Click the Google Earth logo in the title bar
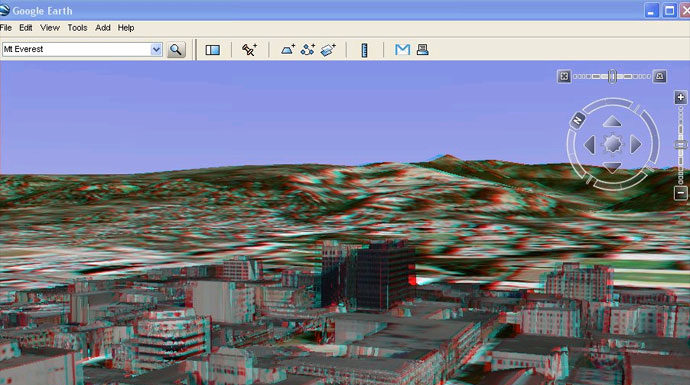Viewport: 690px width, 385px height. coord(5,10)
